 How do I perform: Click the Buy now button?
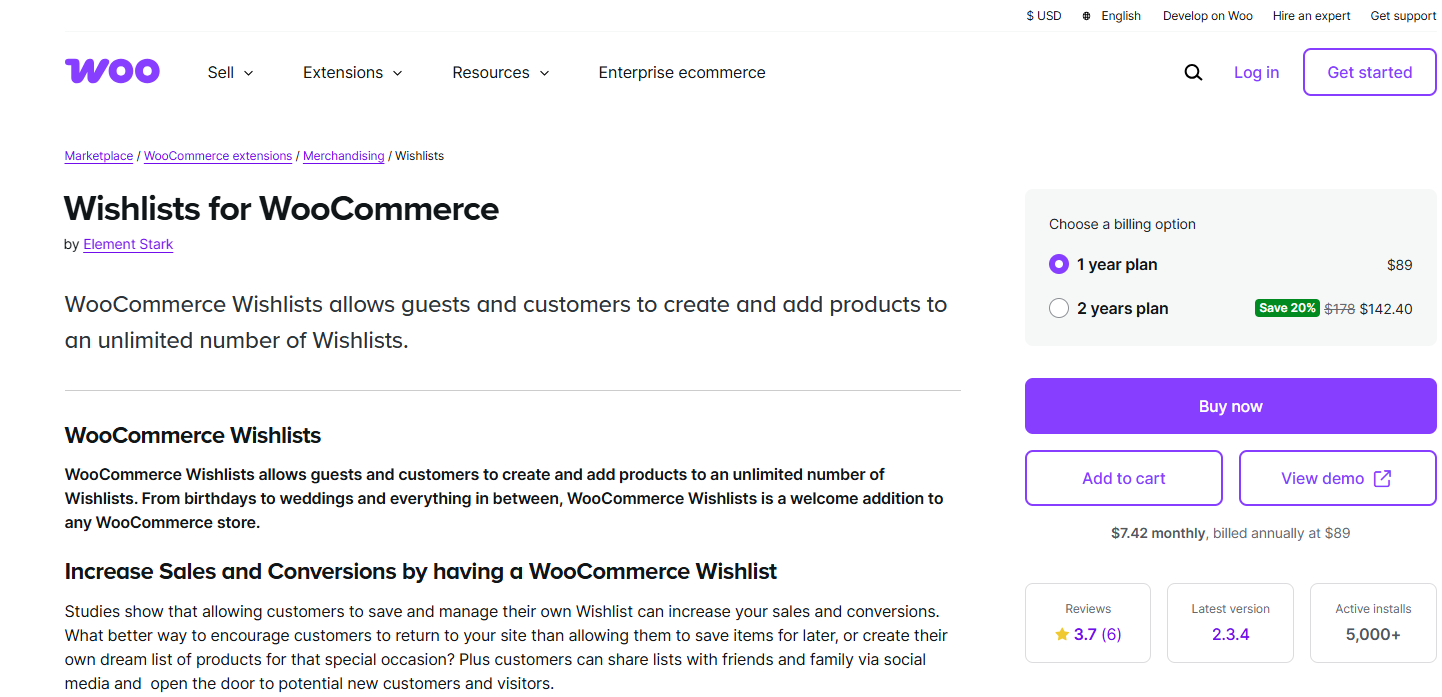1230,406
